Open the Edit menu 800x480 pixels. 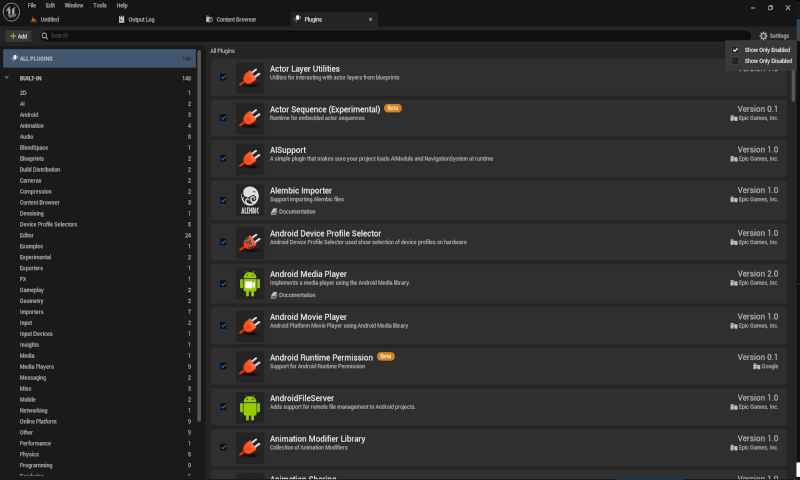[50, 6]
